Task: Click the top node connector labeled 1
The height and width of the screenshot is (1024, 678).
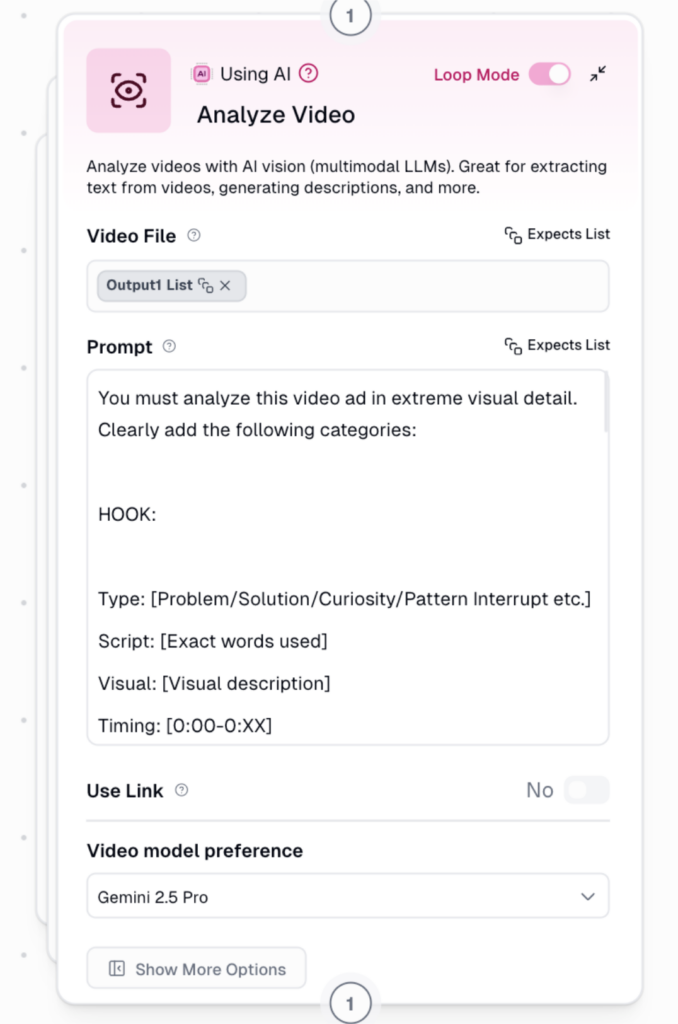Action: point(349,15)
